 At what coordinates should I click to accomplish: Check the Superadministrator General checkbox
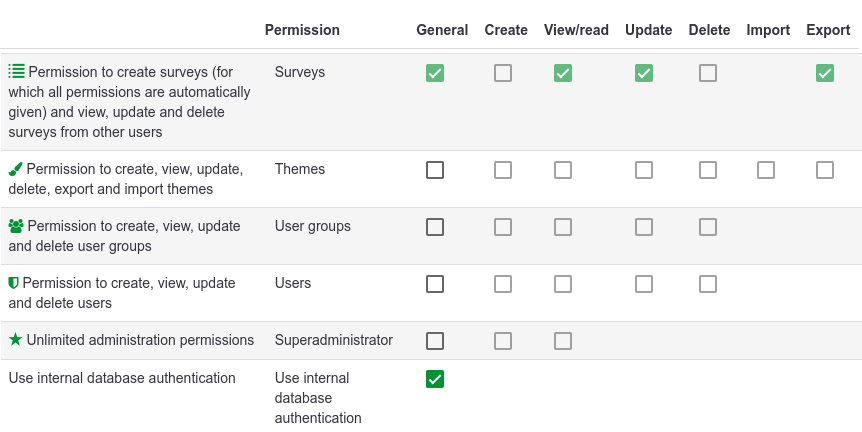tap(435, 341)
